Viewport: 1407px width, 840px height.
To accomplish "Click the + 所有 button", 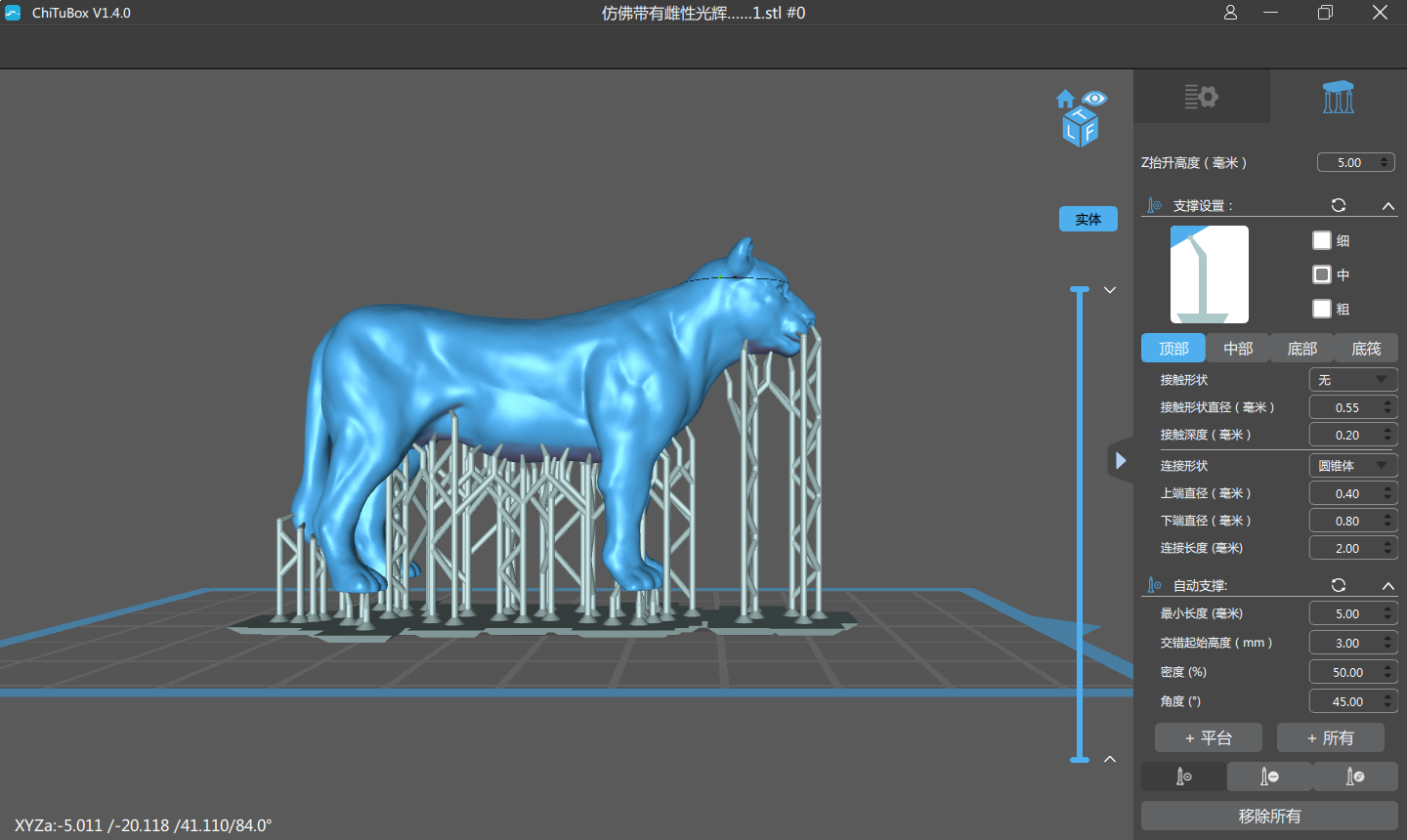I will tap(1331, 738).
